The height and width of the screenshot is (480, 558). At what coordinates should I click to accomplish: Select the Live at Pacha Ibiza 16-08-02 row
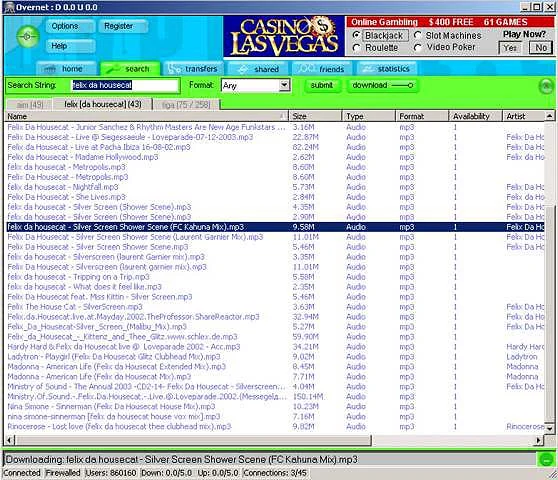(x=275, y=147)
